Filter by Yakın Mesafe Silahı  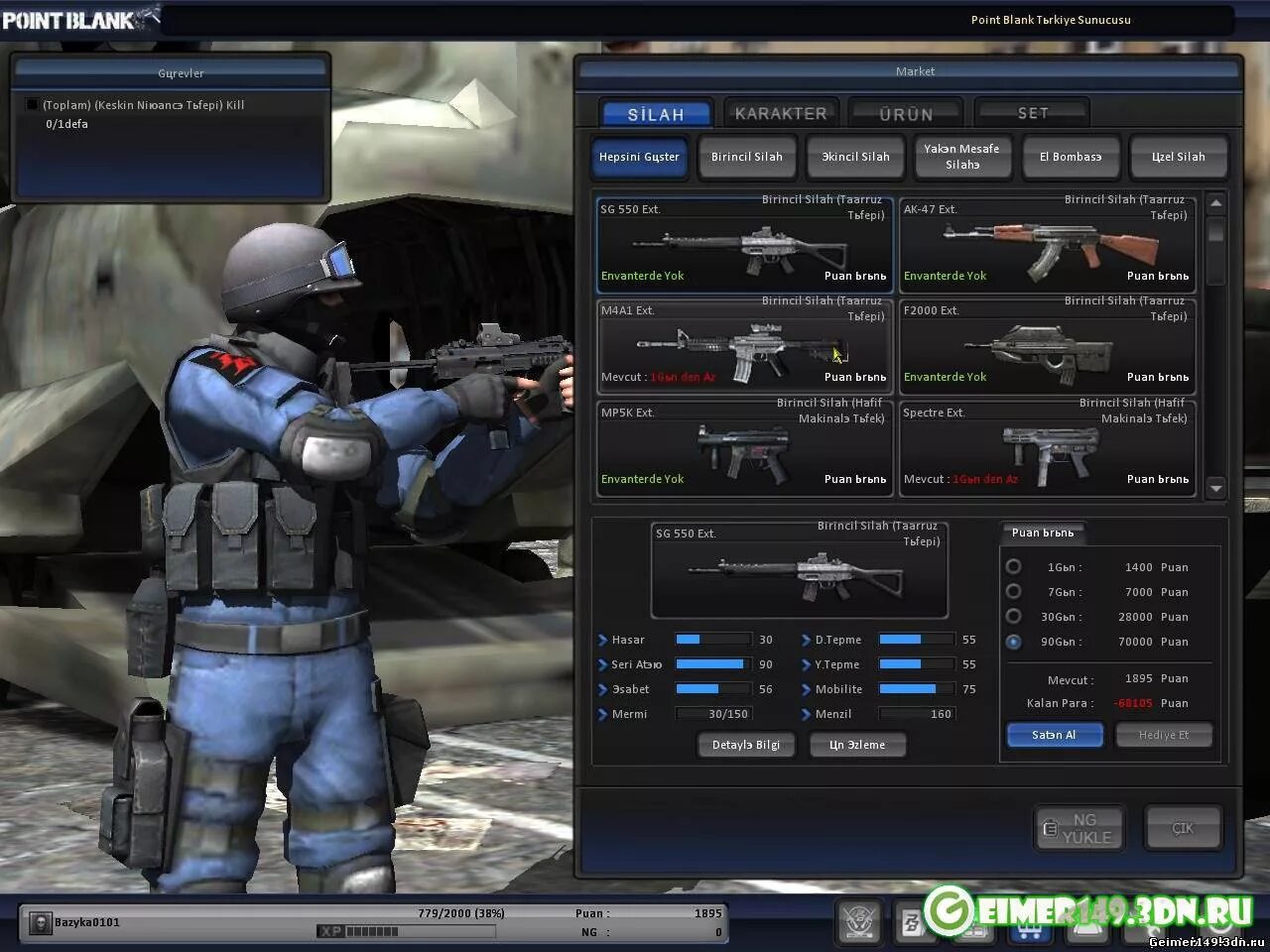[962, 157]
